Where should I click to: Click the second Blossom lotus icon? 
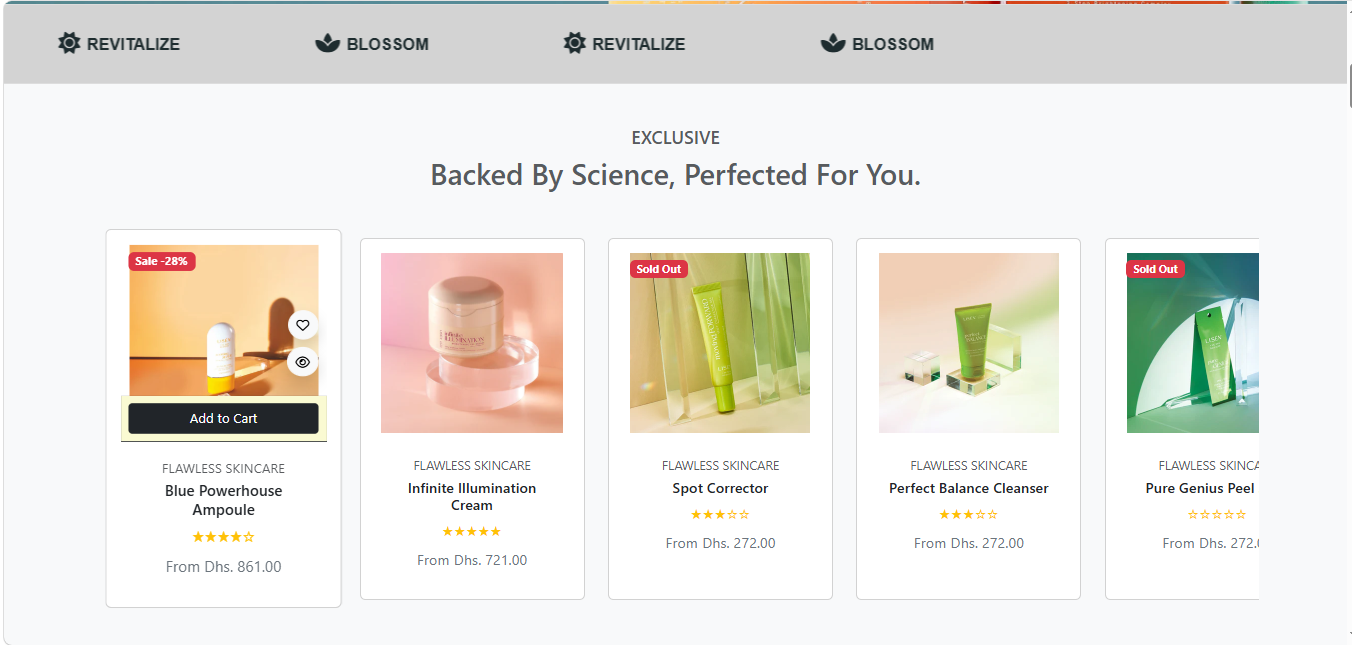[x=833, y=43]
